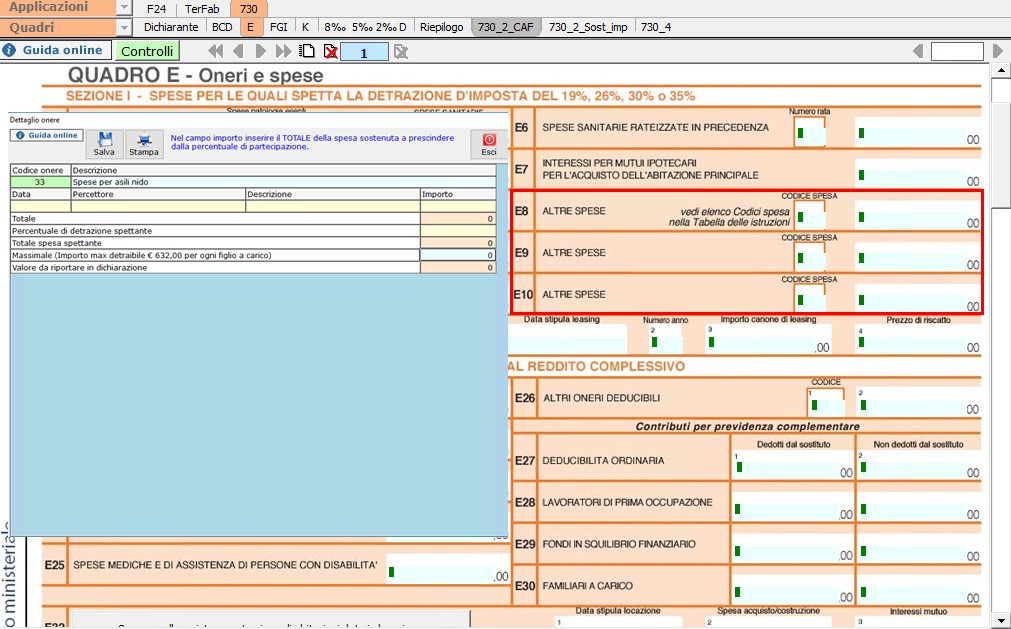Click Stampa printer icon in Dettaglio onere
This screenshot has height=629, width=1011.
[144, 144]
